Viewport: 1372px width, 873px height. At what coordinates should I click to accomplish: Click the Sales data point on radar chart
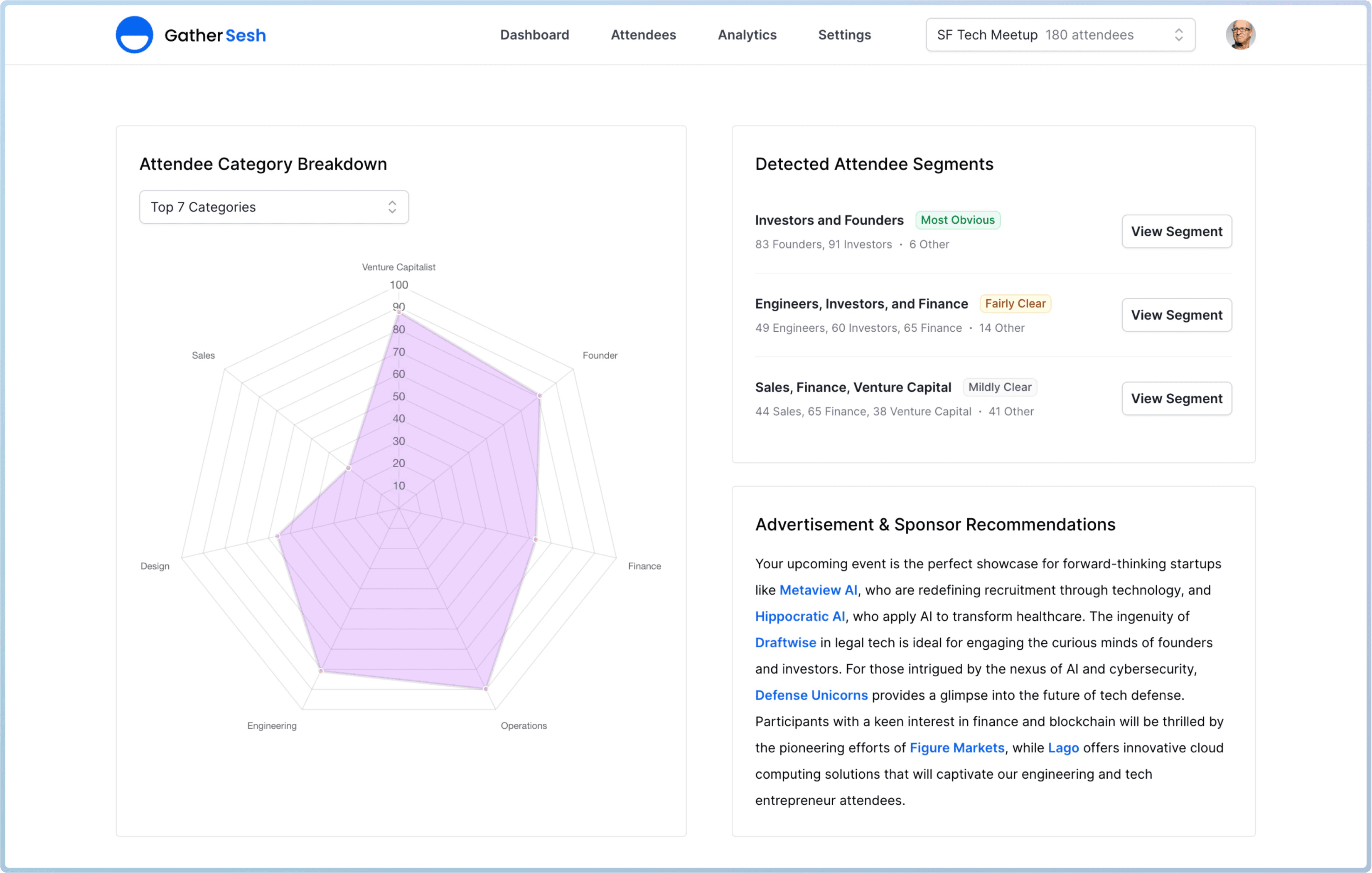click(349, 468)
